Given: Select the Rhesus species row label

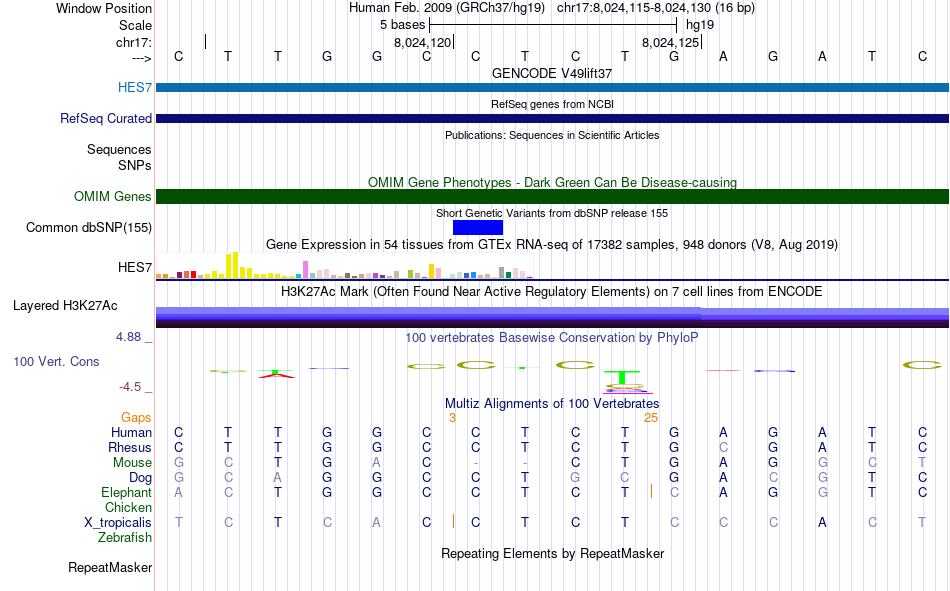Looking at the screenshot, I should point(130,447).
